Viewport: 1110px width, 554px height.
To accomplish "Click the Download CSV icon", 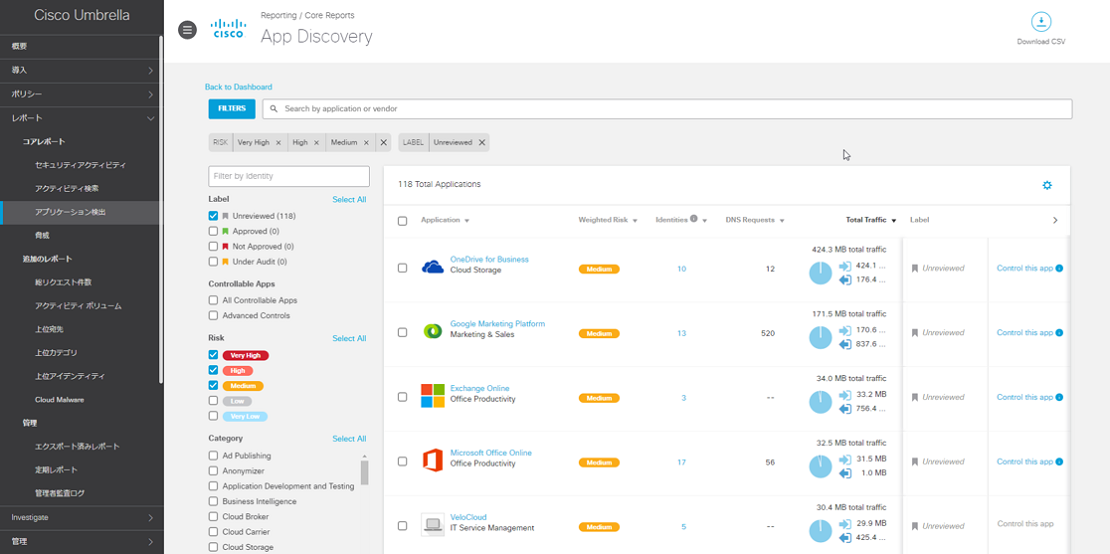I will tap(1041, 22).
